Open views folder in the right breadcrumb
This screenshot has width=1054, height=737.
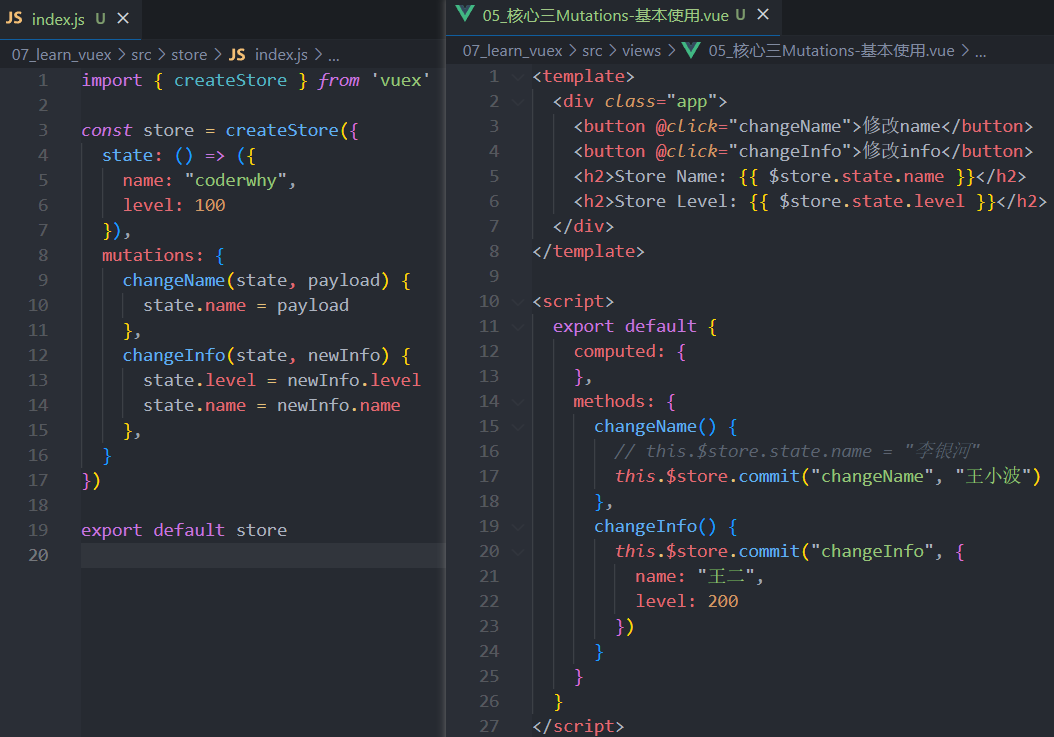pyautogui.click(x=641, y=50)
